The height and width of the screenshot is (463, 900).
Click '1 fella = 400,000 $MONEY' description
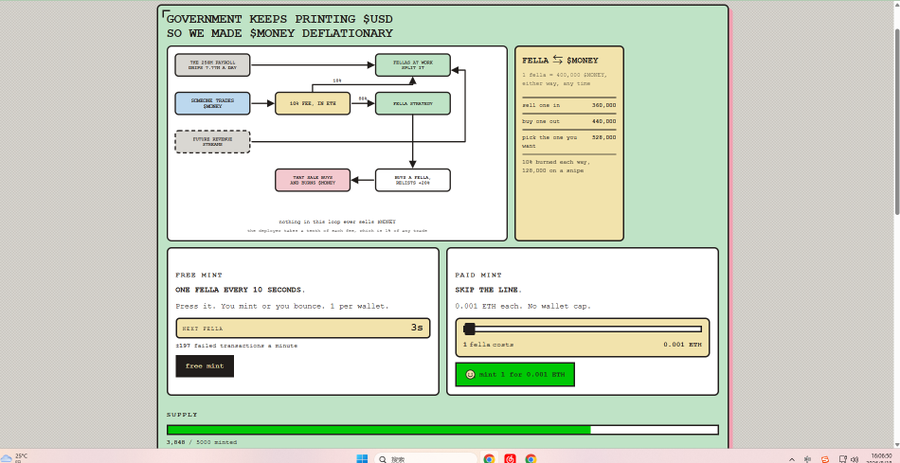point(564,79)
